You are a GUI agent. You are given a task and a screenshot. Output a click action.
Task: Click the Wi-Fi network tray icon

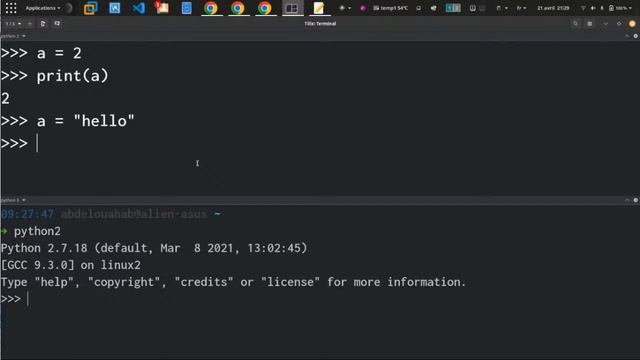(x=583, y=8)
